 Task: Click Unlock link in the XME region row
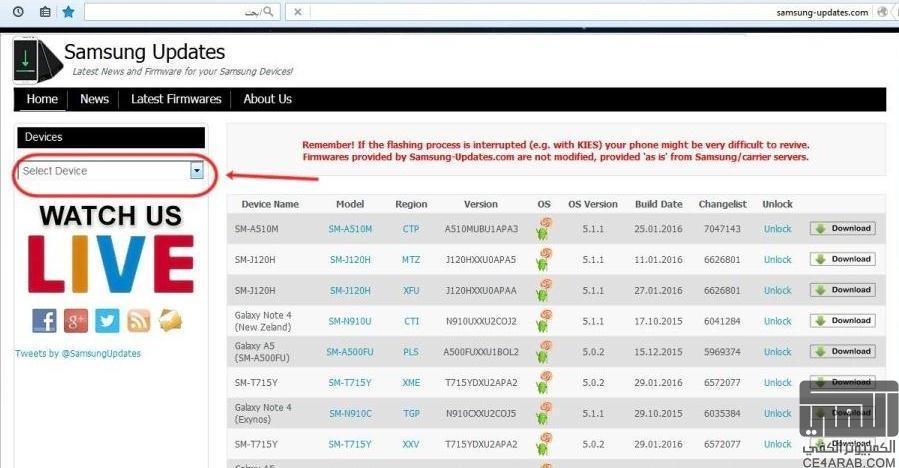777,383
